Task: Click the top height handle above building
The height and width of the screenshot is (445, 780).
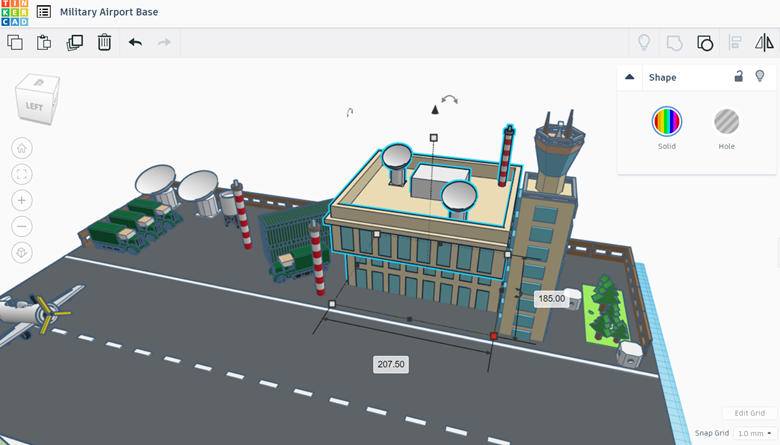Action: click(x=433, y=137)
